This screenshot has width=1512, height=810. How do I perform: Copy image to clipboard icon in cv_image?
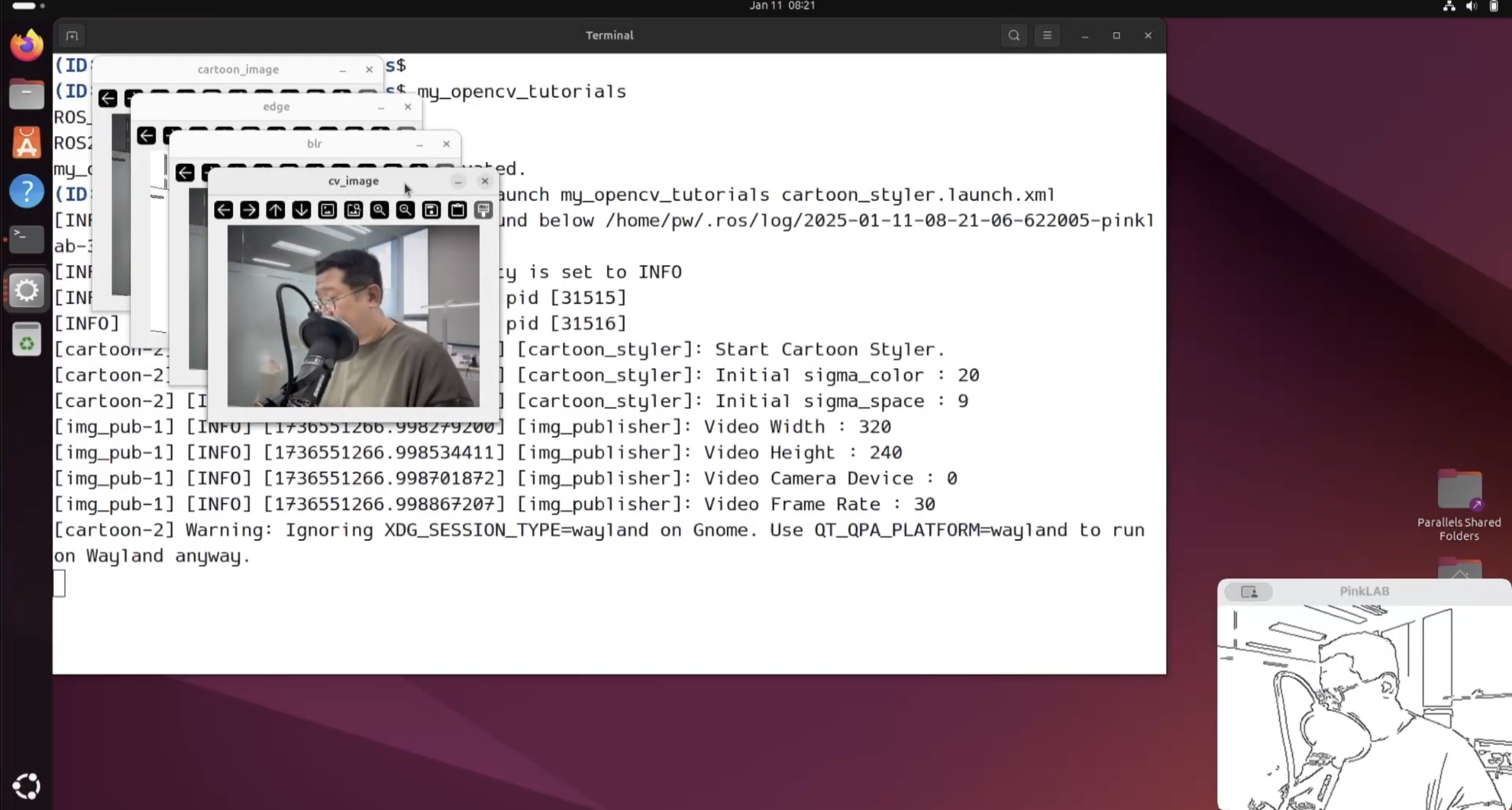[457, 210]
